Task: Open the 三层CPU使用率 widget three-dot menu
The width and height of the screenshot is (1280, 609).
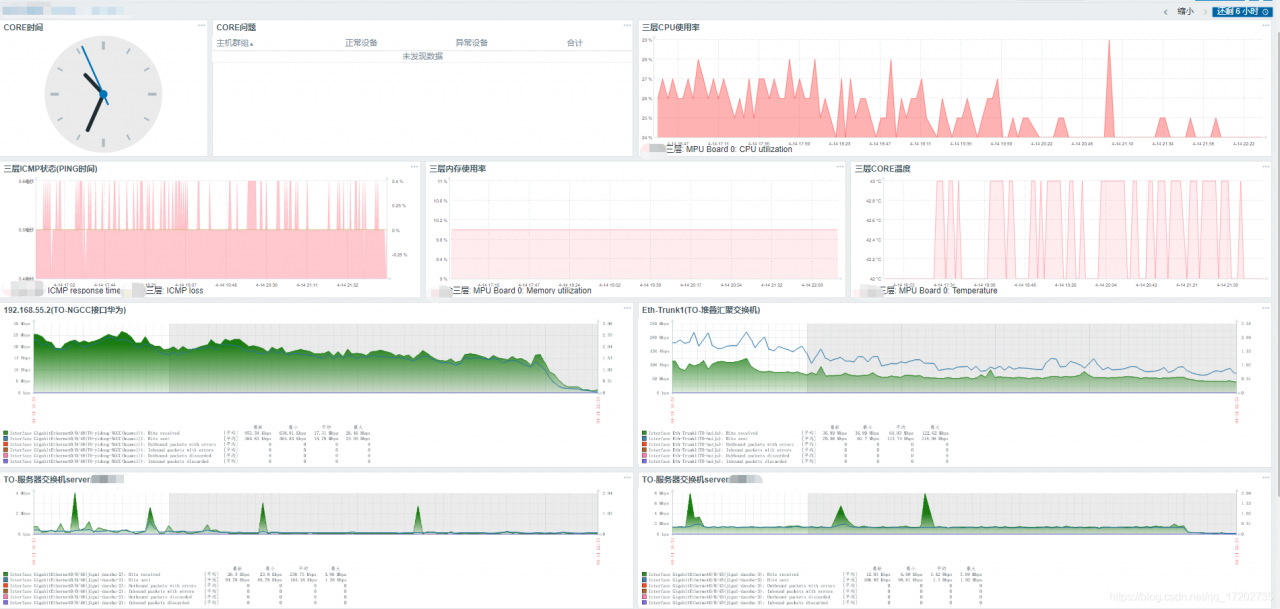Action: (x=1265, y=25)
